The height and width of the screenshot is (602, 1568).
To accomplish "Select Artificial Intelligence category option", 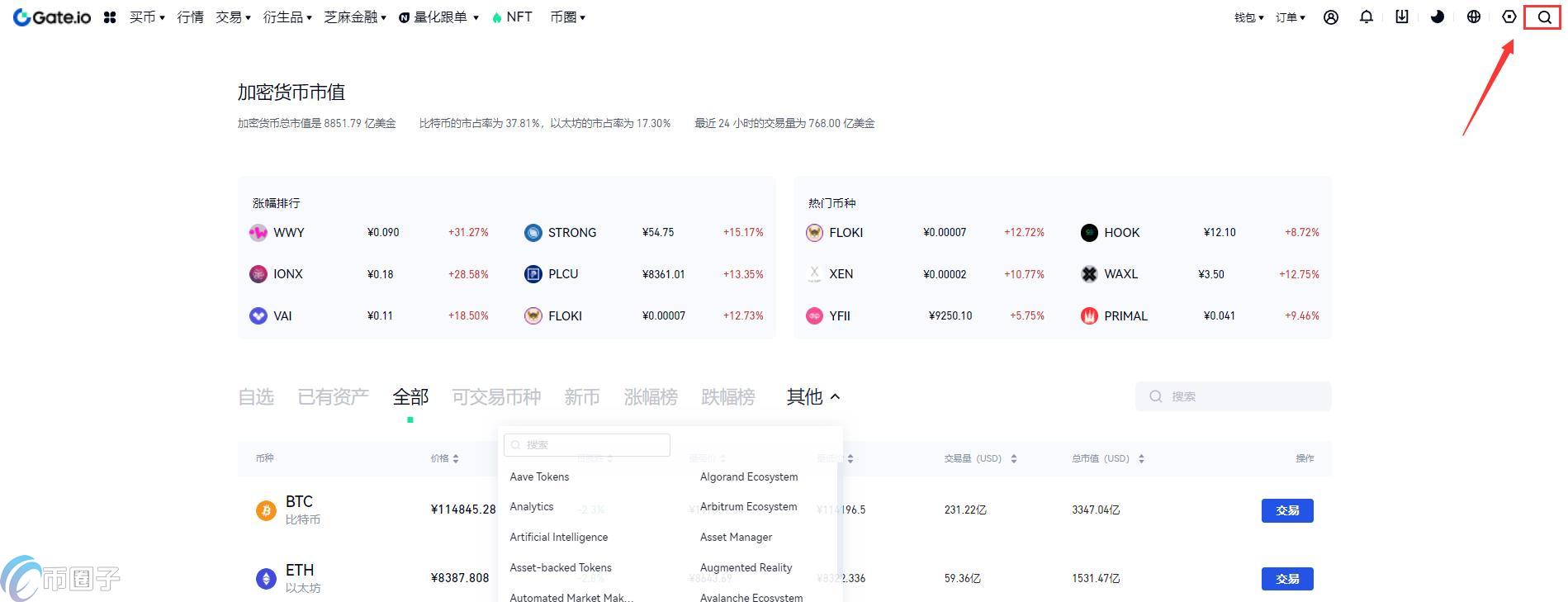I will coord(559,537).
